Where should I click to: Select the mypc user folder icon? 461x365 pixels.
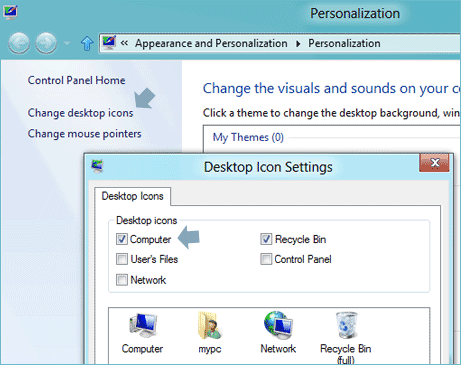tap(210, 333)
